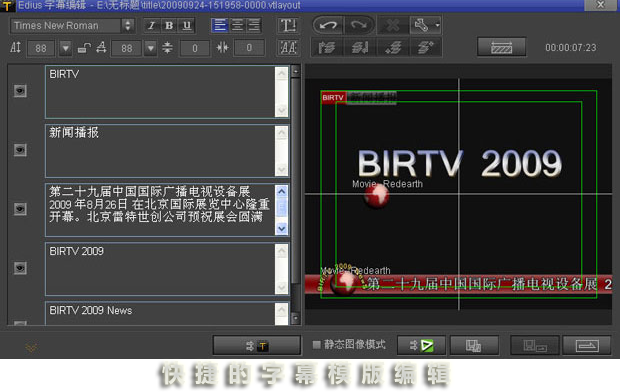Click the third layer ordering icon
620x392 pixels.
click(x=393, y=47)
